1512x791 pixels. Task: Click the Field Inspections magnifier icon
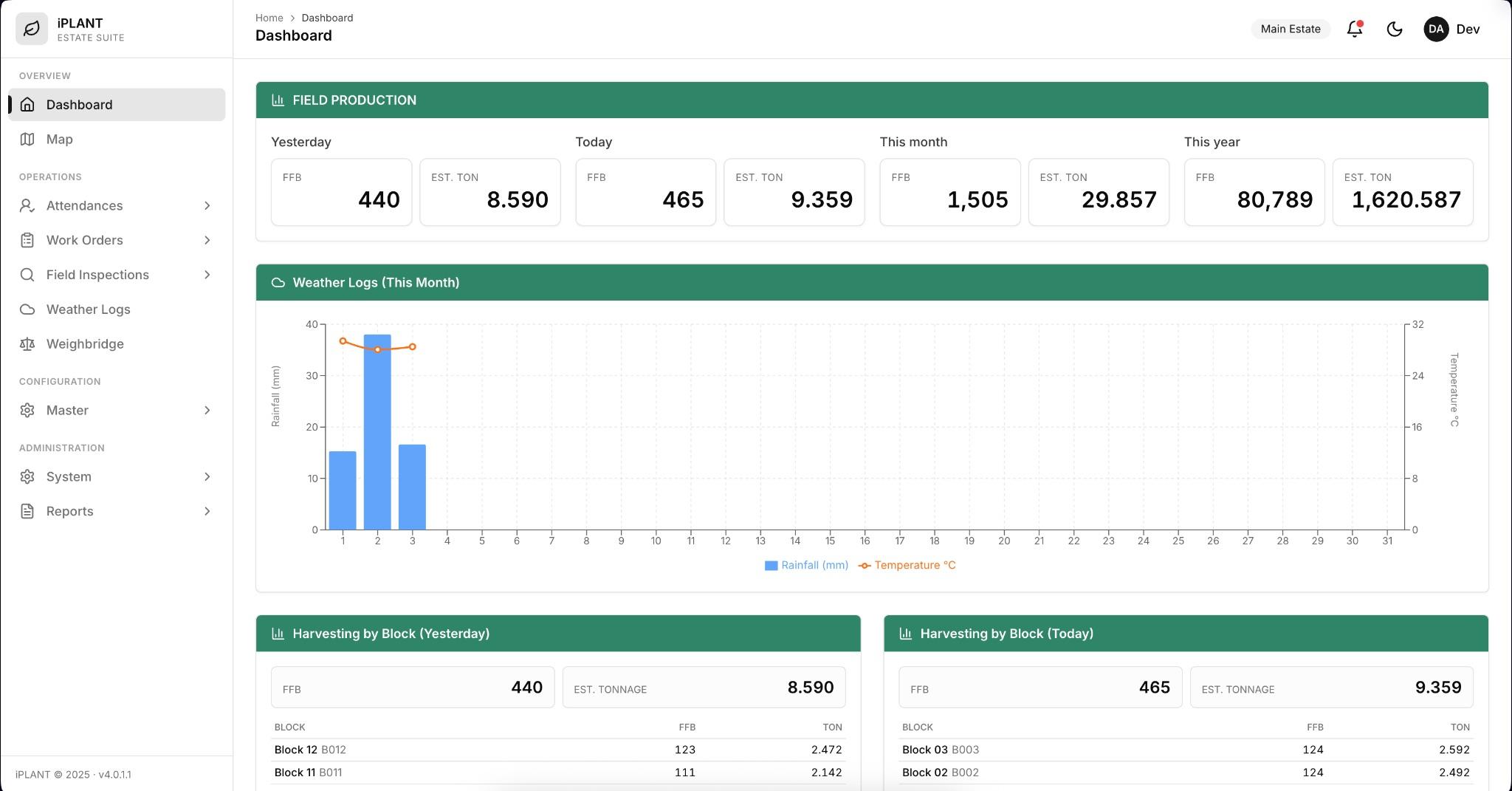(27, 275)
